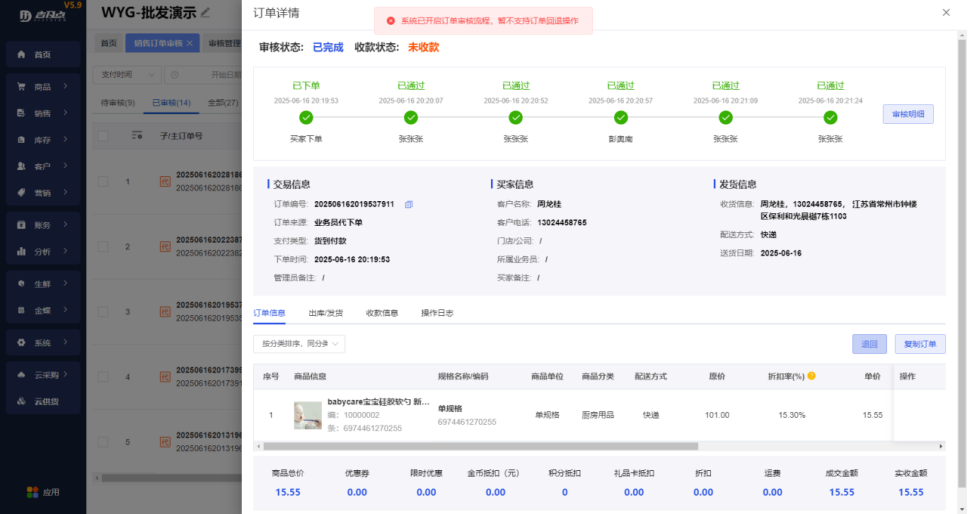968x514 pixels.
Task: Switch to the 操作日志 tab
Action: pos(437,313)
